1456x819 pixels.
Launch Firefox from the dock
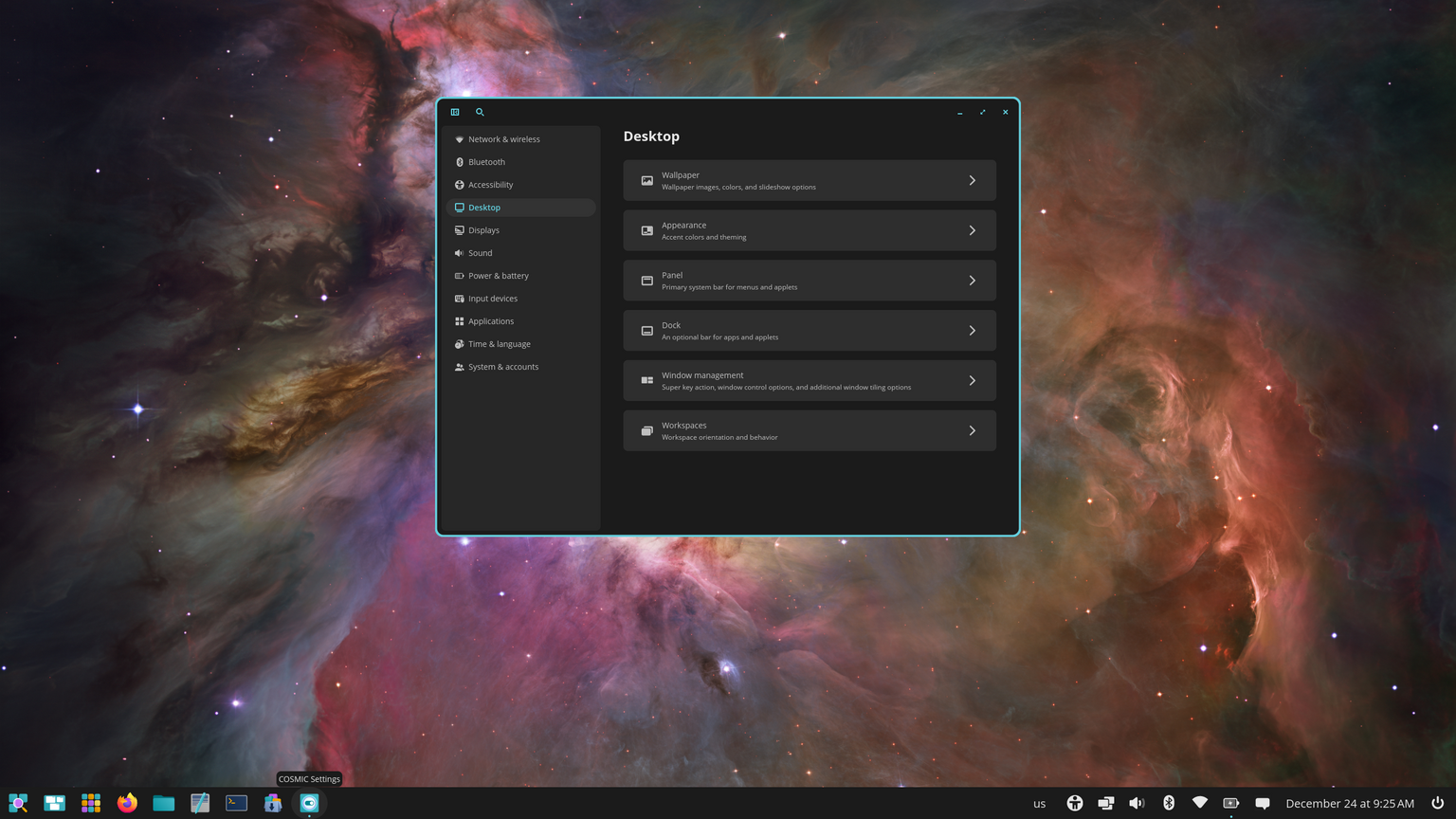[126, 803]
